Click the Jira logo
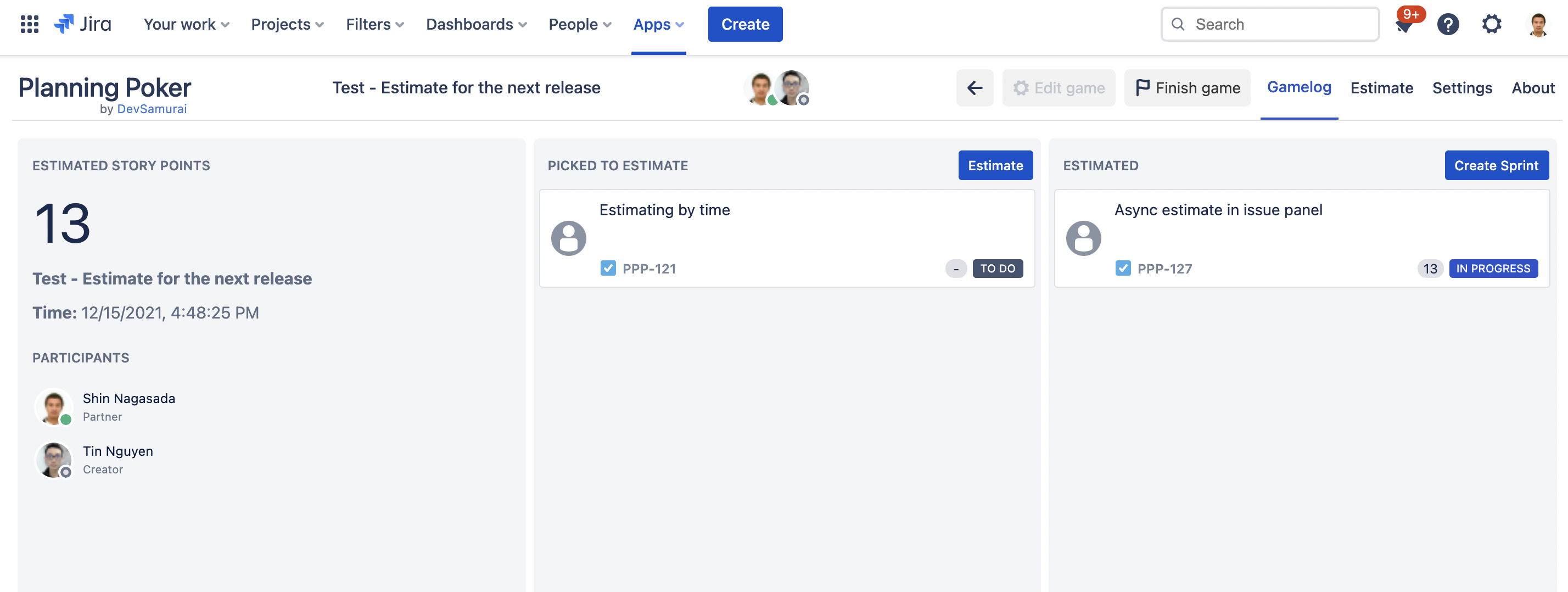 point(83,24)
